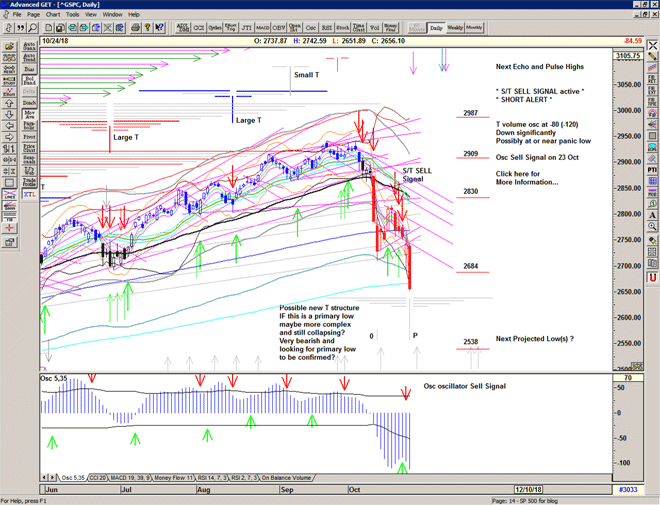Screen dimensions: 660x505
Task: Expand the Window menu
Action: point(112,15)
